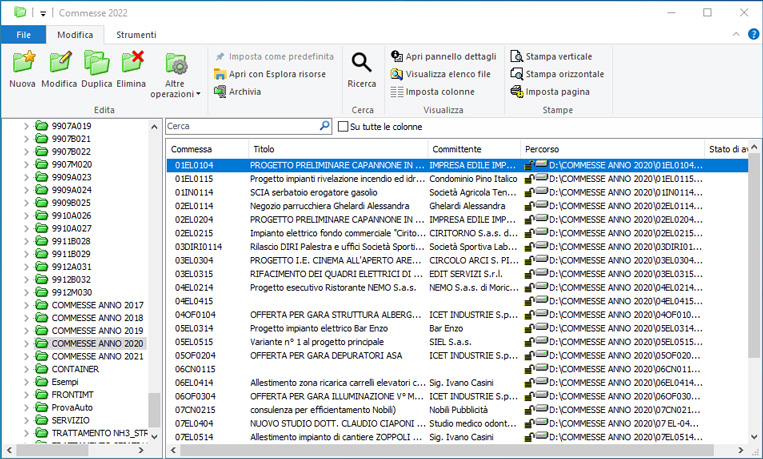This screenshot has height=459, width=763.
Task: Select the ProvaAuto tree folder
Action: click(72, 407)
